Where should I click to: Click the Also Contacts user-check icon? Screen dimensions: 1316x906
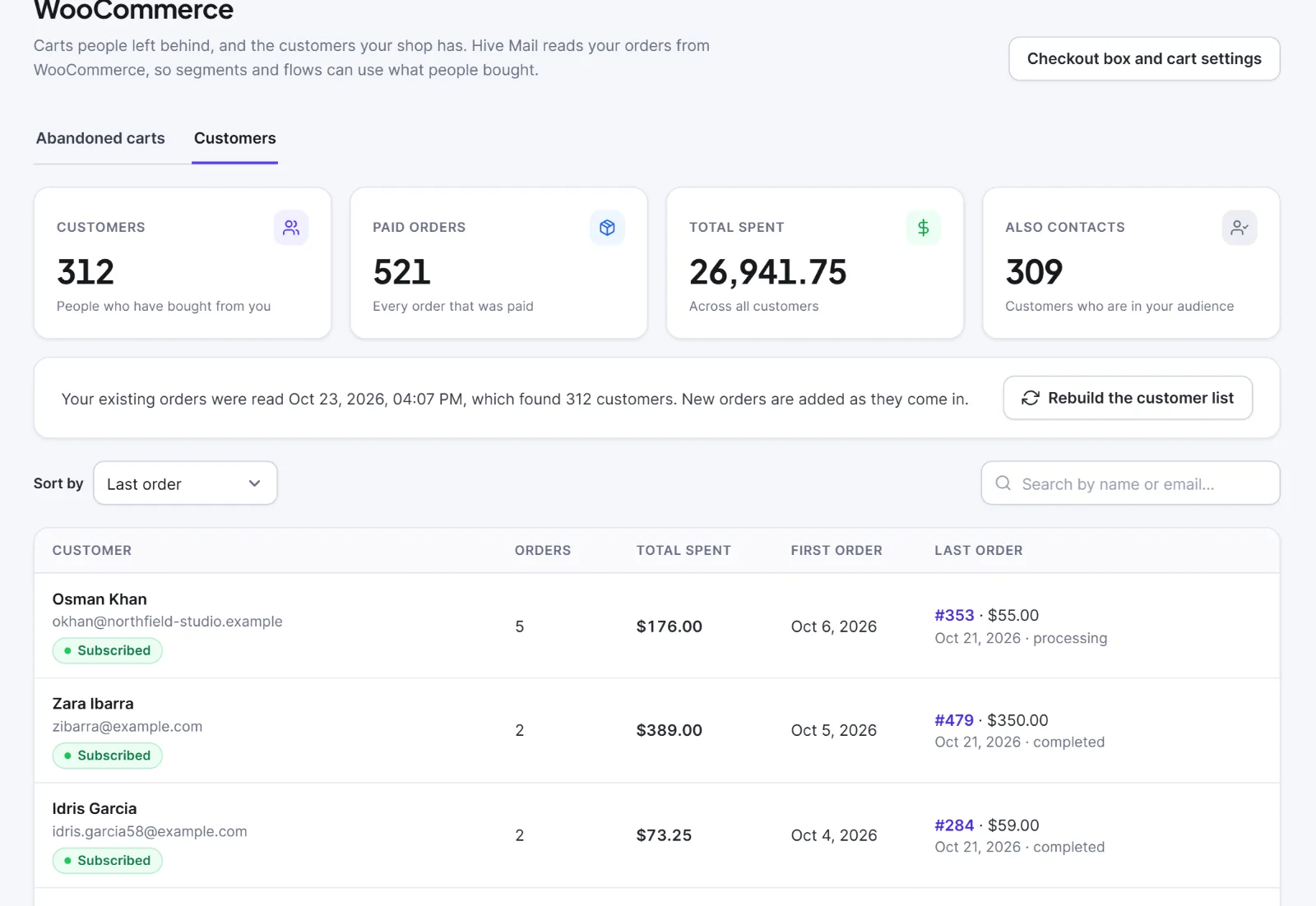1240,228
